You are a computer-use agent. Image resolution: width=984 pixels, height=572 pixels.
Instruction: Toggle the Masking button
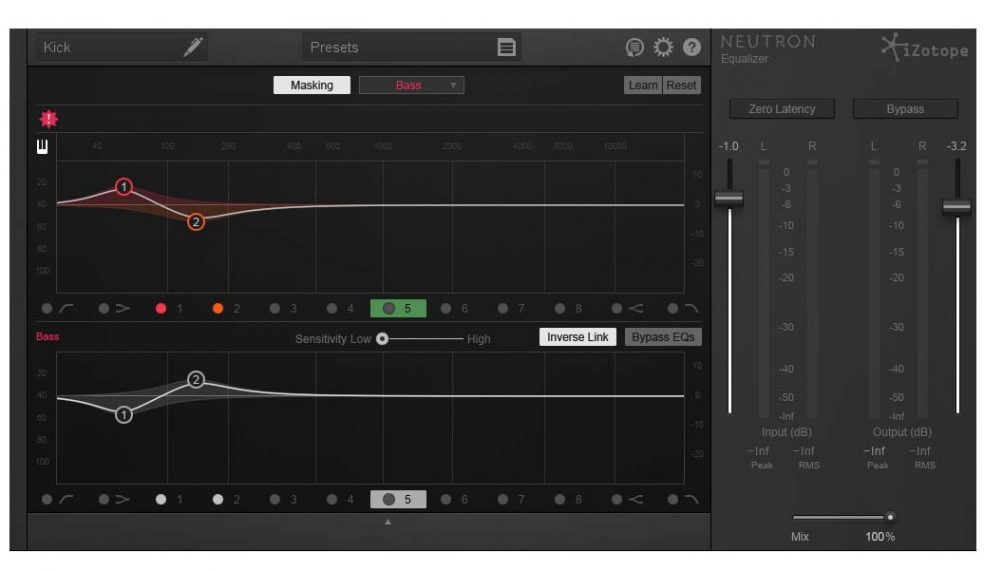[312, 85]
